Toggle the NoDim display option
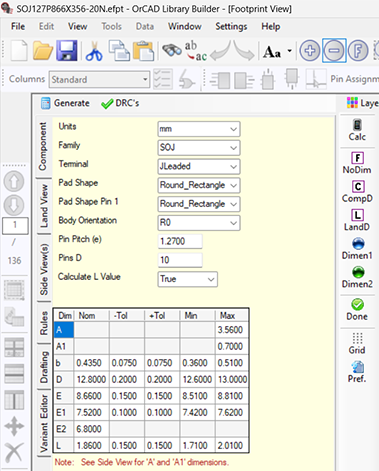 (x=357, y=163)
